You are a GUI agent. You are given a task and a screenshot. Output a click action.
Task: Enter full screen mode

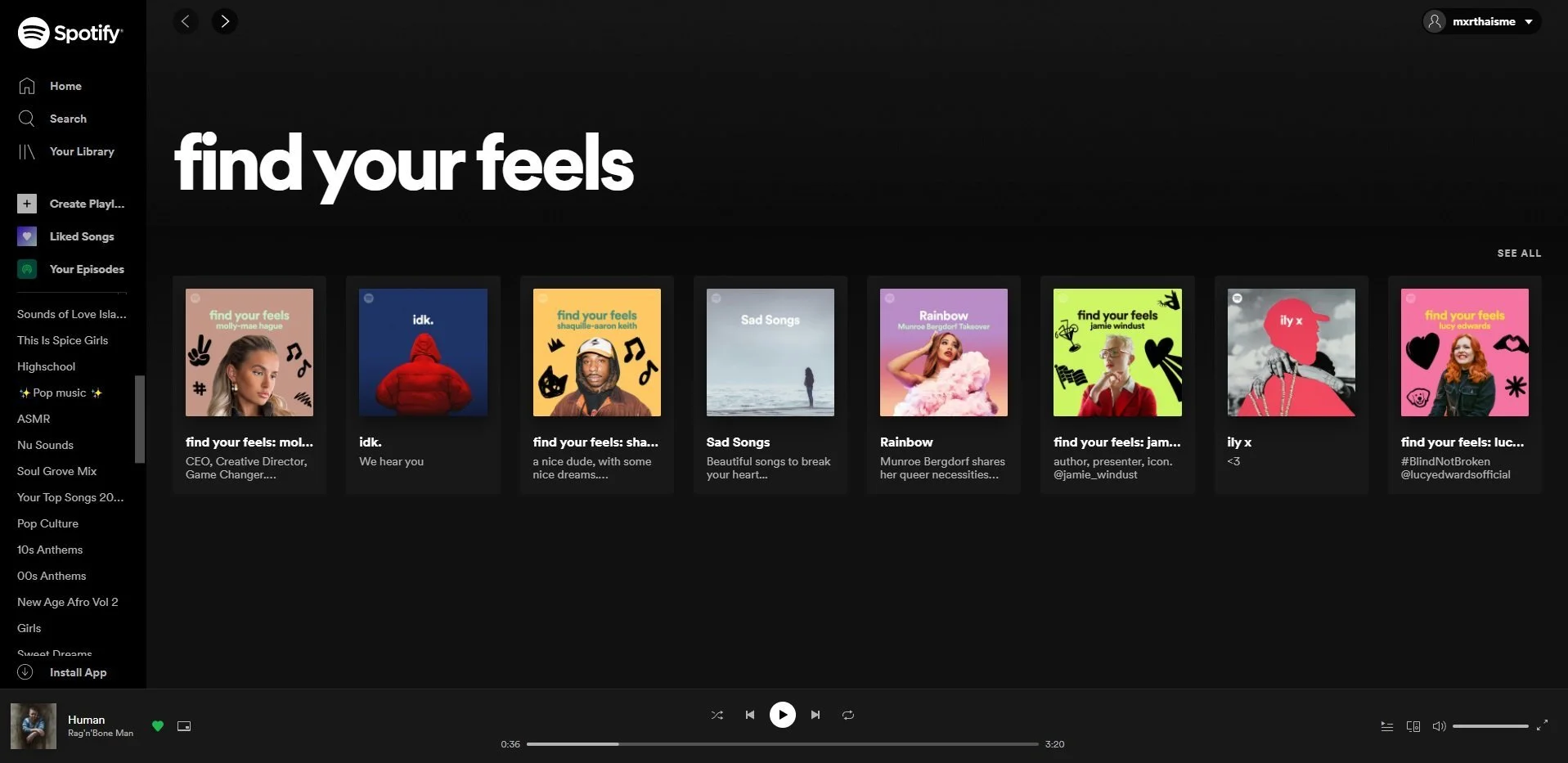point(1542,725)
